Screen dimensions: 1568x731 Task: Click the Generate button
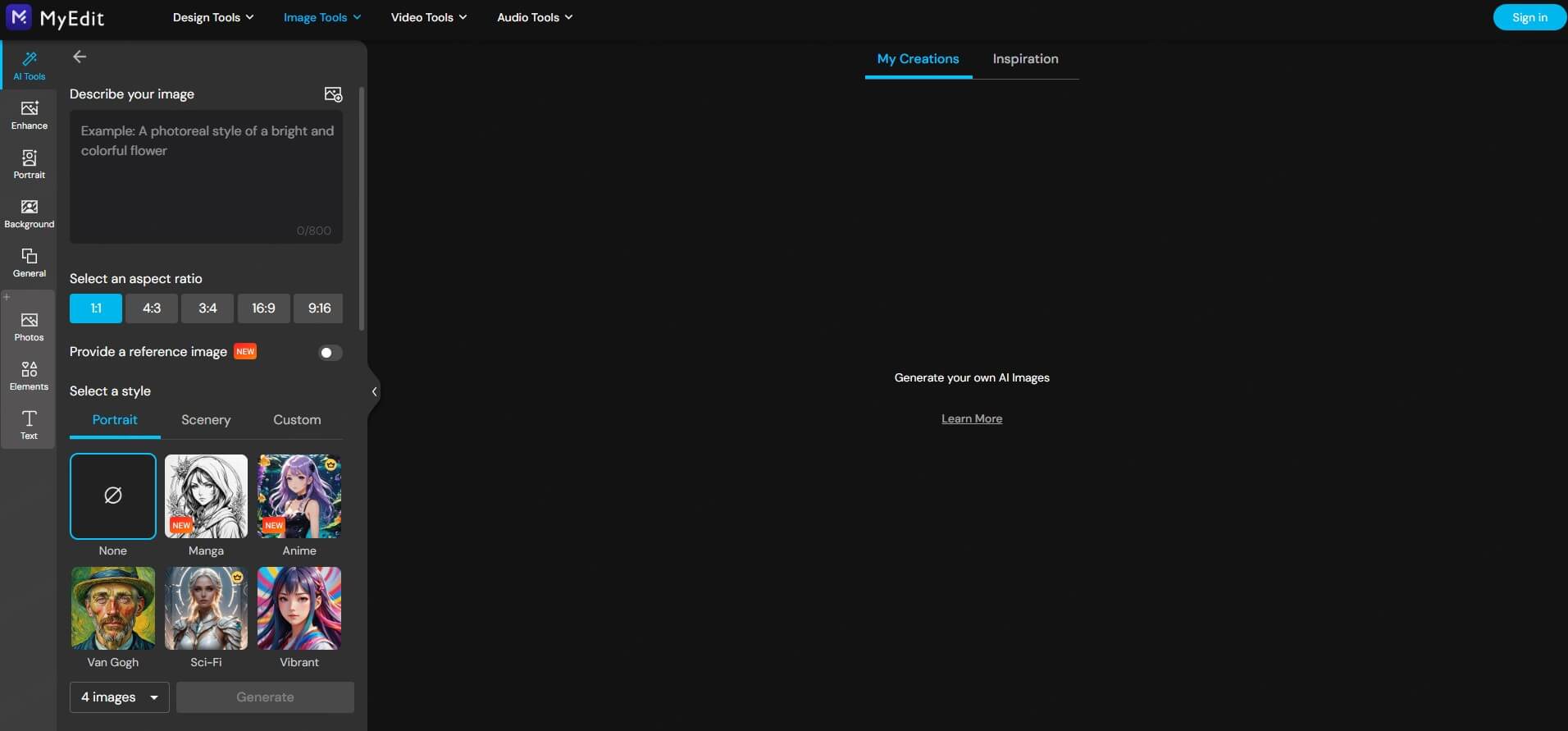click(265, 697)
